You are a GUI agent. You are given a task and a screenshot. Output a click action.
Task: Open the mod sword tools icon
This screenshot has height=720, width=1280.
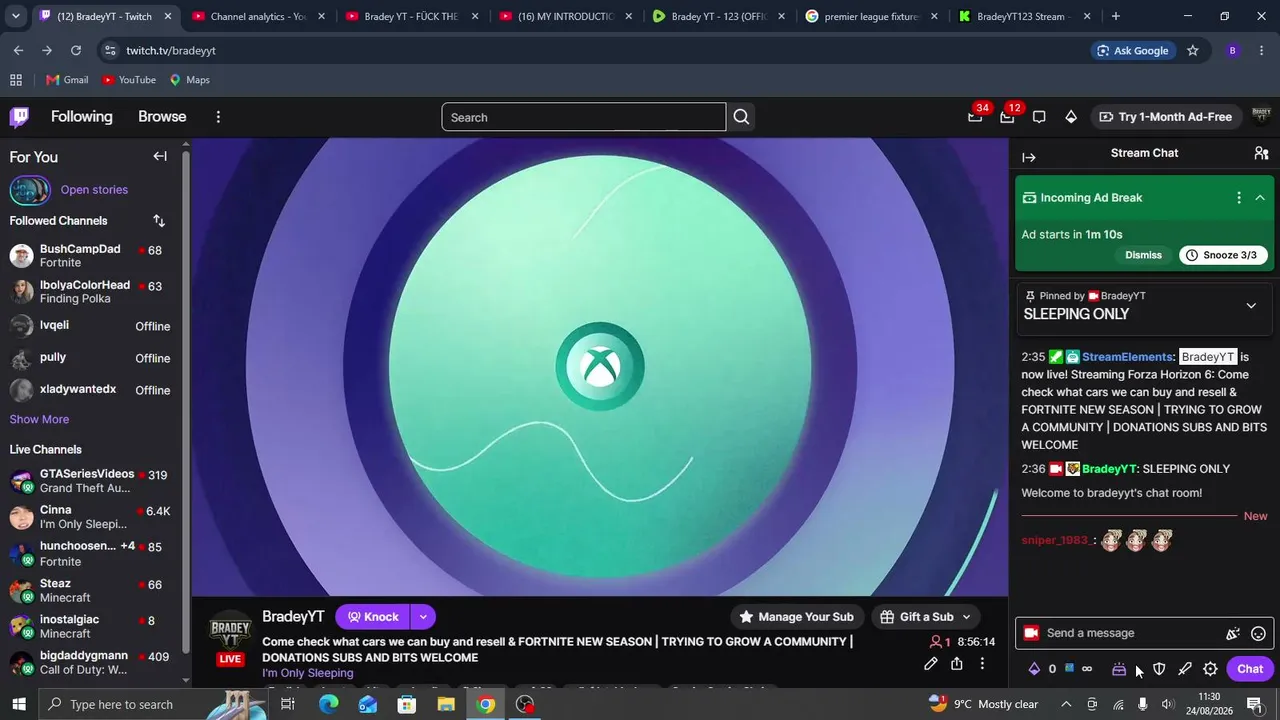click(1185, 669)
